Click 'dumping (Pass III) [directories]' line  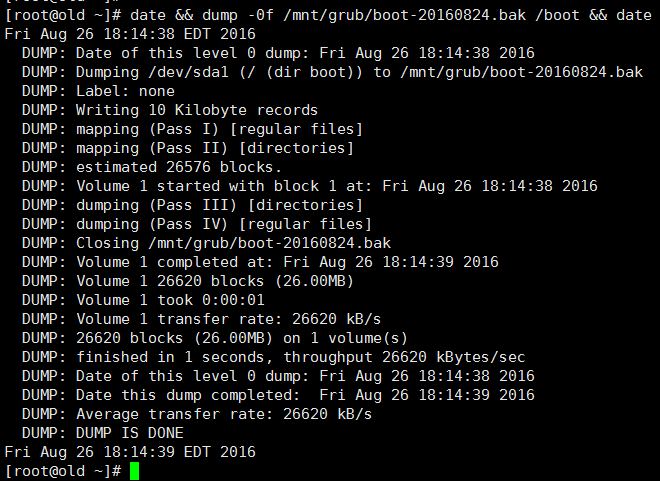(x=192, y=205)
